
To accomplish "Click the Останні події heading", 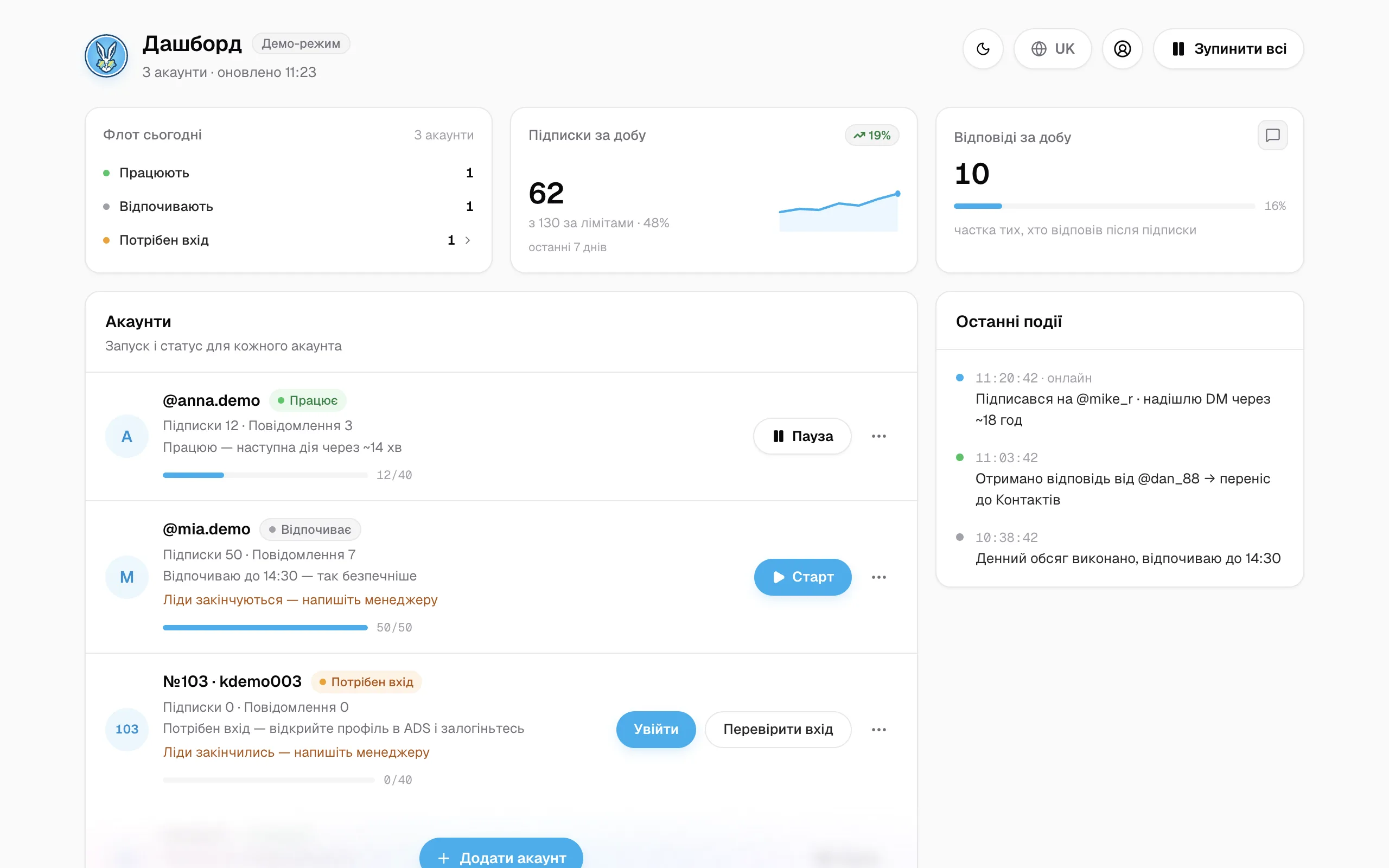I will (1009, 322).
